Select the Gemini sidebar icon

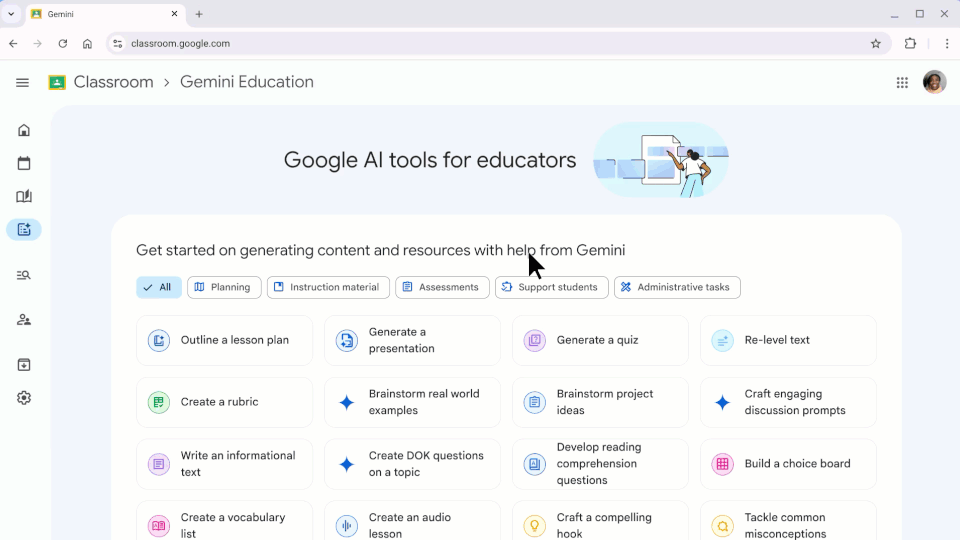click(24, 229)
